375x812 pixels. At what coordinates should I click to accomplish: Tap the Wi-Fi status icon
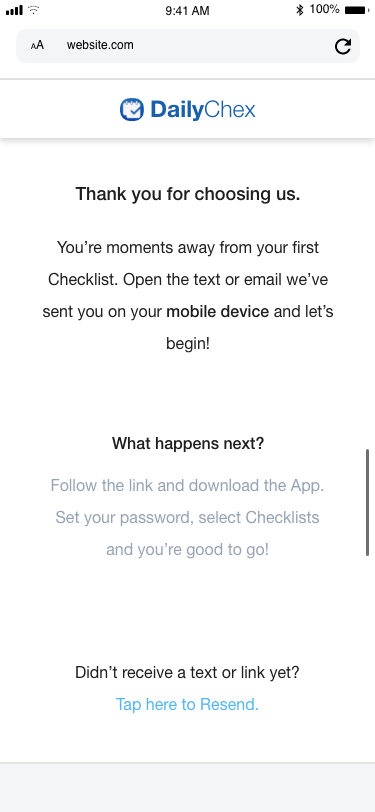[34, 10]
